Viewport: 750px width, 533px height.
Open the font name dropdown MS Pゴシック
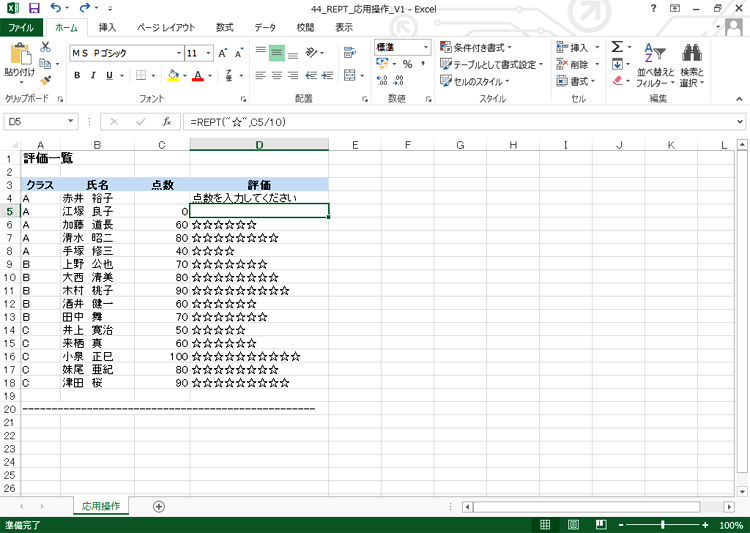point(179,53)
